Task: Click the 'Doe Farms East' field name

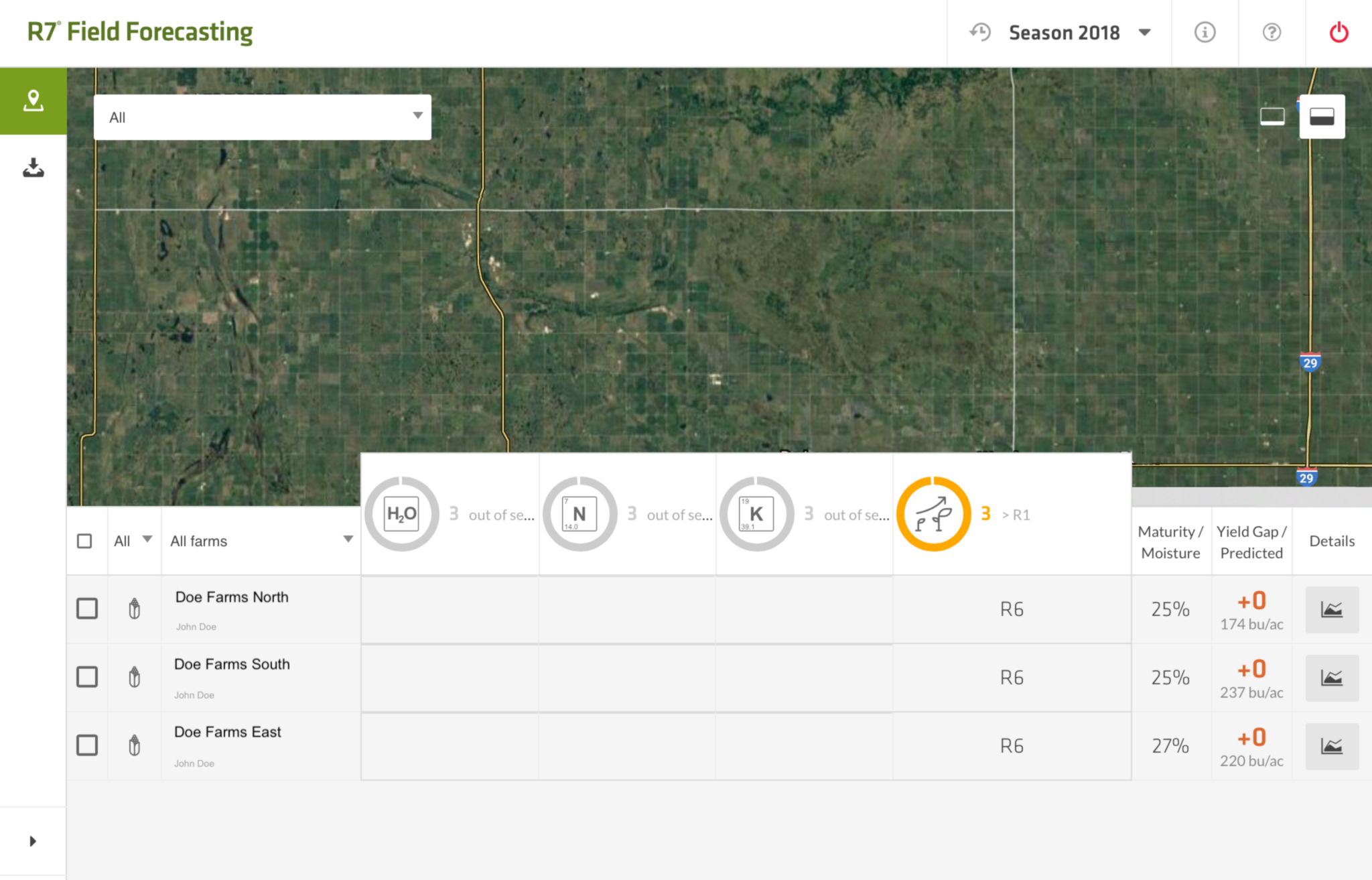Action: click(x=228, y=732)
